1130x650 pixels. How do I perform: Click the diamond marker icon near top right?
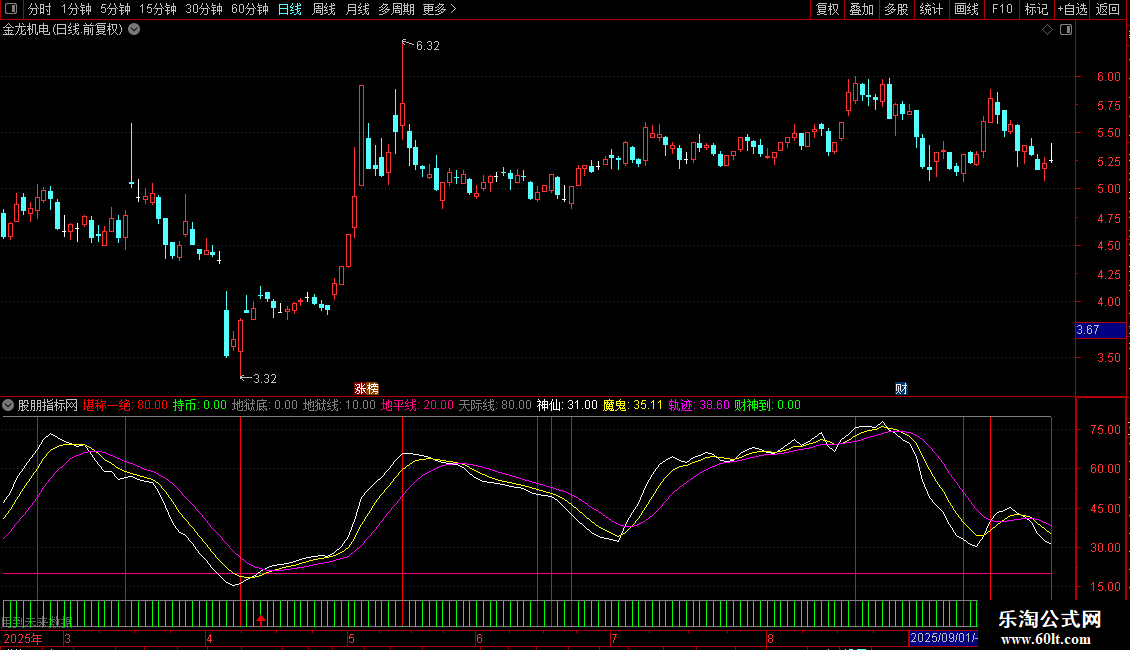(x=1047, y=30)
